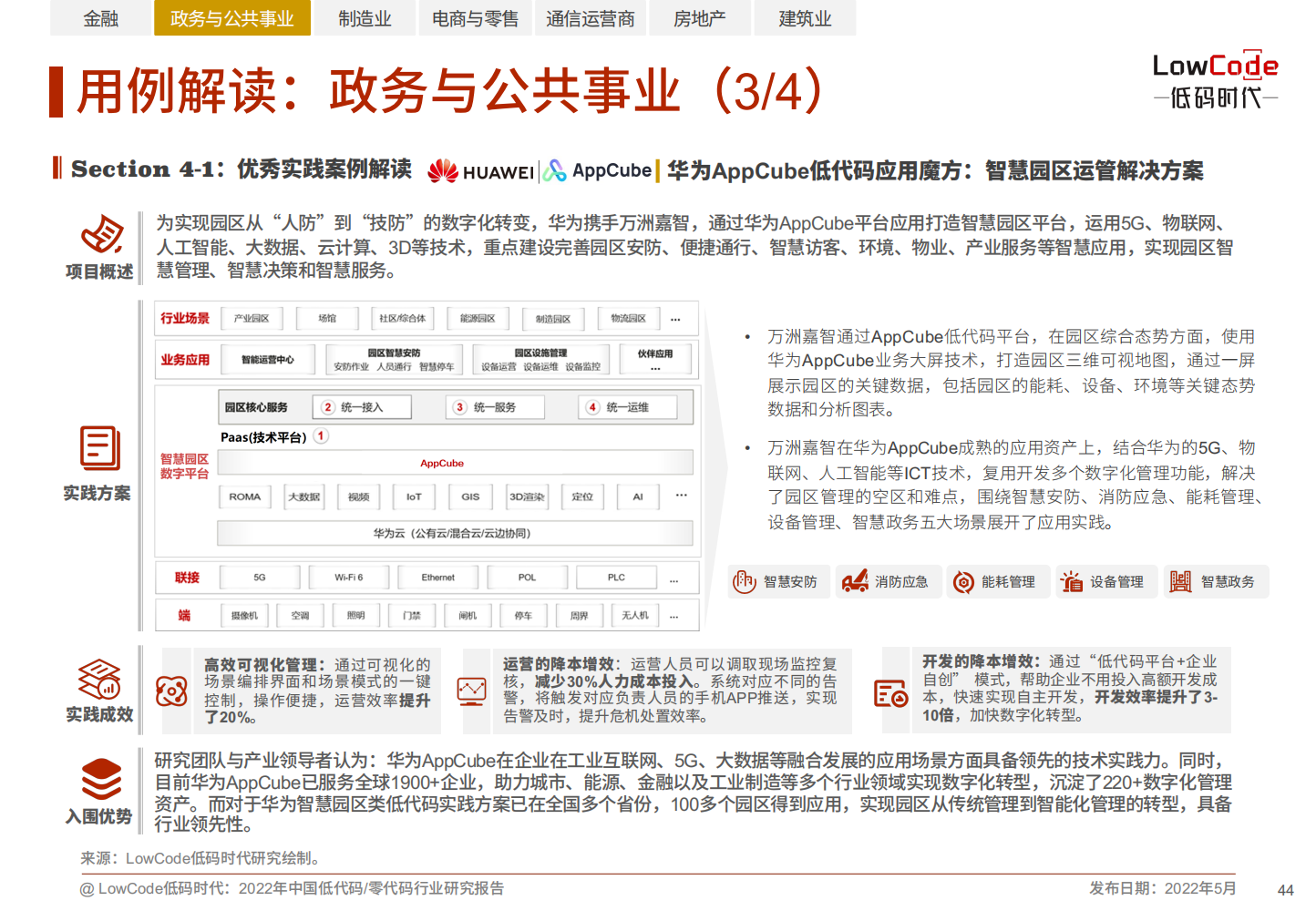1316x911 pixels.
Task: Click the 园区智慧安防 box
Action: tap(395, 360)
